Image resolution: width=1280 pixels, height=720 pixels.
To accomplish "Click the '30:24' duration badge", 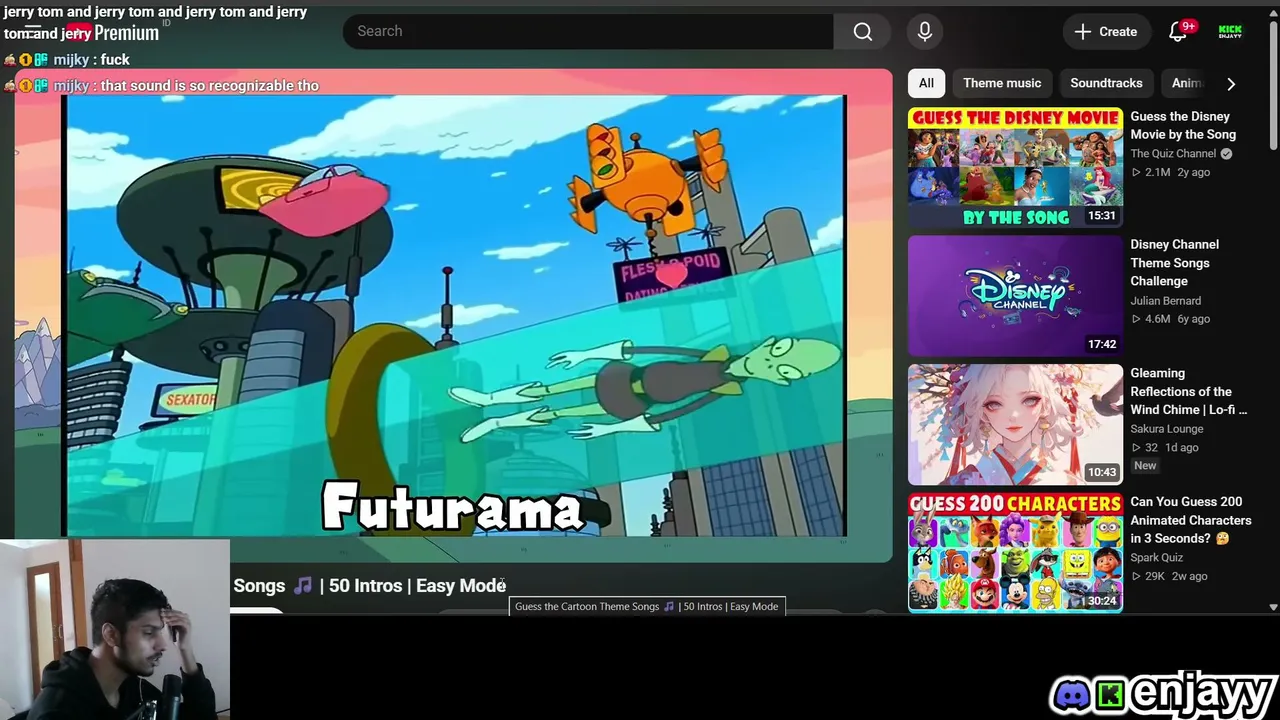I will pyautogui.click(x=1101, y=601).
